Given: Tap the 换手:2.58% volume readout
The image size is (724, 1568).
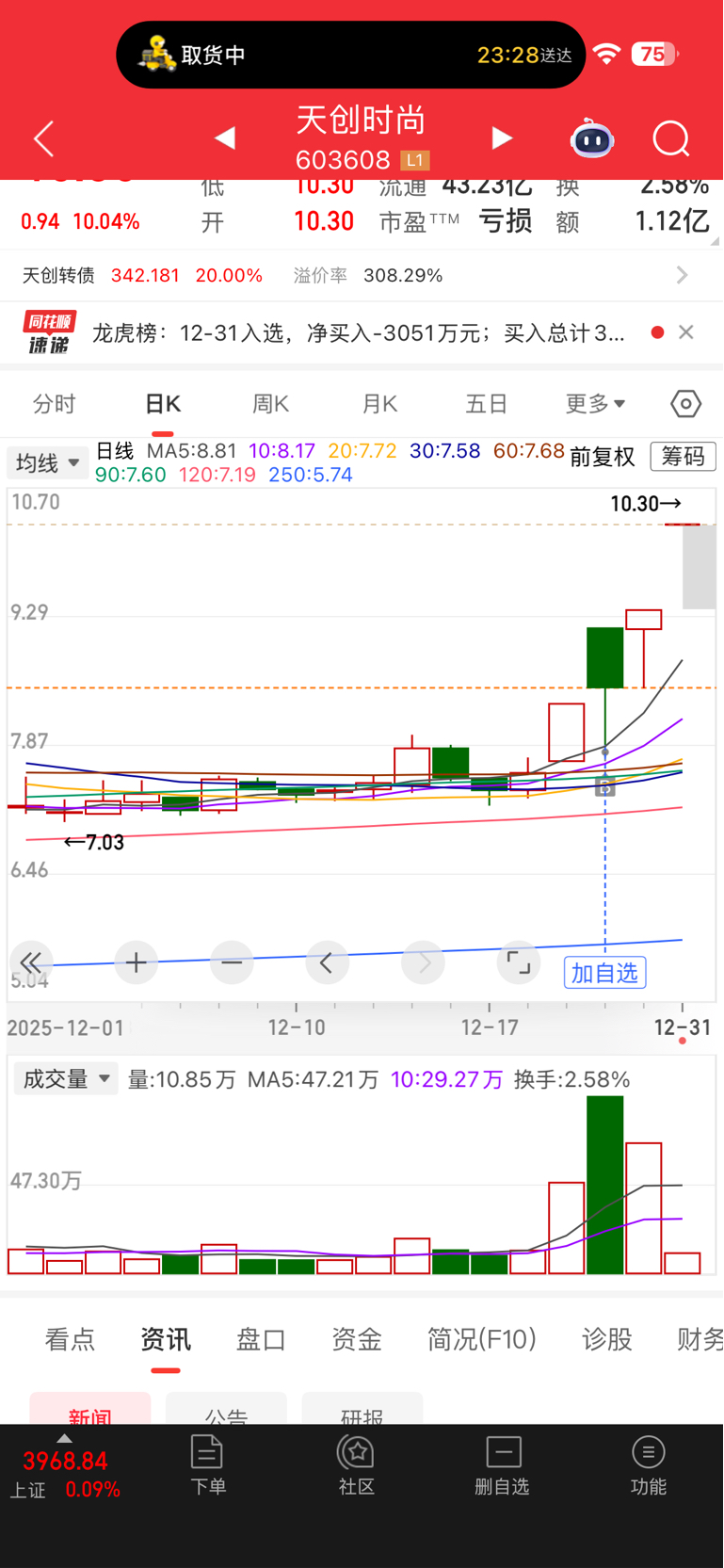Looking at the screenshot, I should (x=572, y=1079).
